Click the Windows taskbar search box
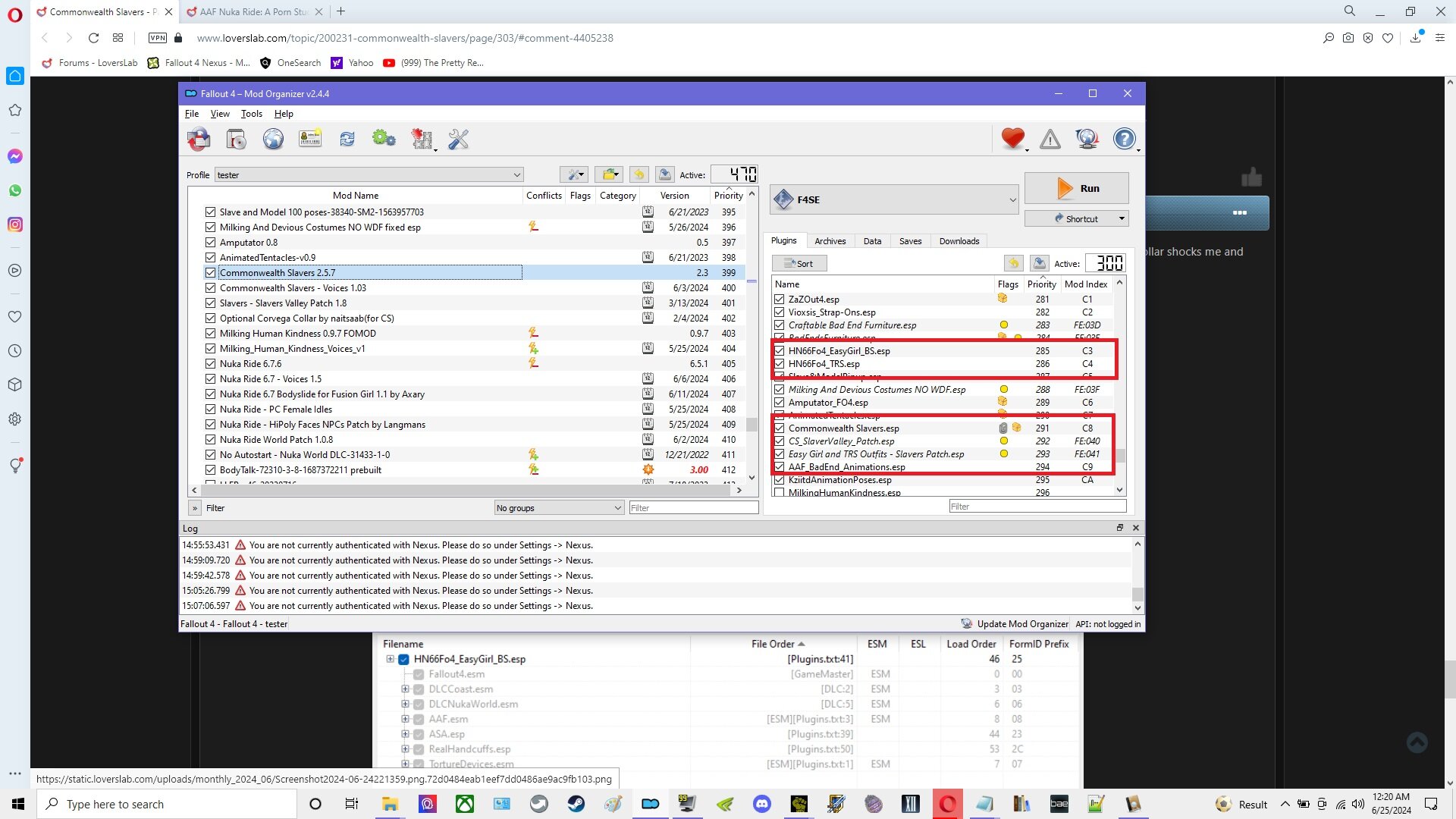 (x=167, y=804)
